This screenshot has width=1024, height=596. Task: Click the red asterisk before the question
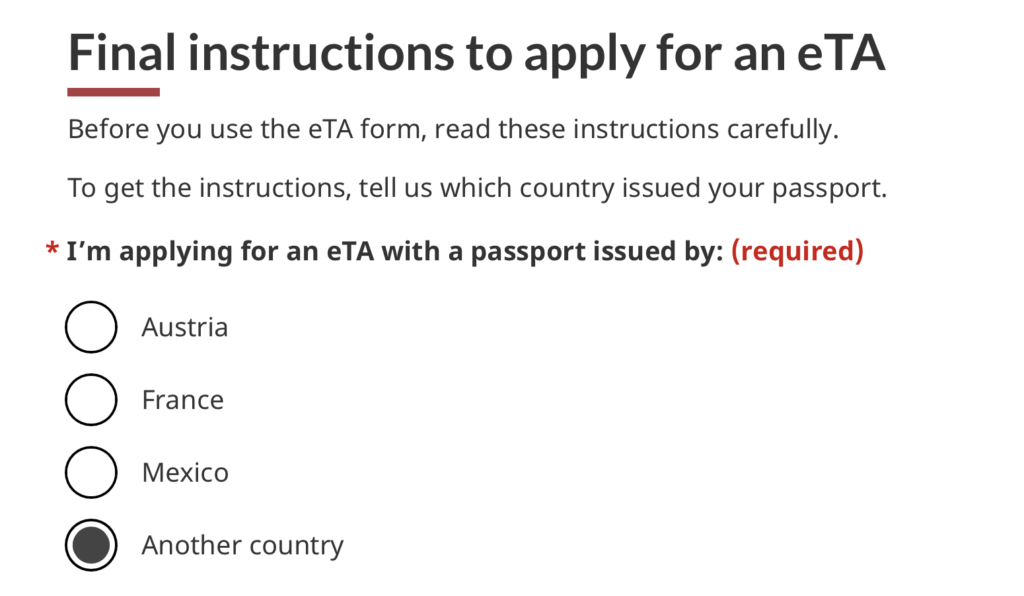(x=52, y=252)
